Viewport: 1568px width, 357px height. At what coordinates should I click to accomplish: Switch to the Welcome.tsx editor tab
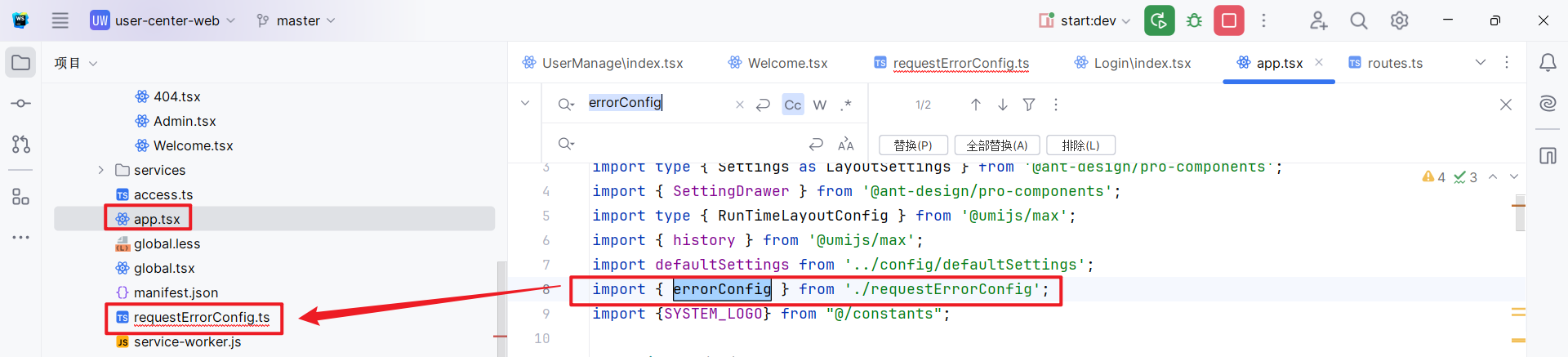787,63
